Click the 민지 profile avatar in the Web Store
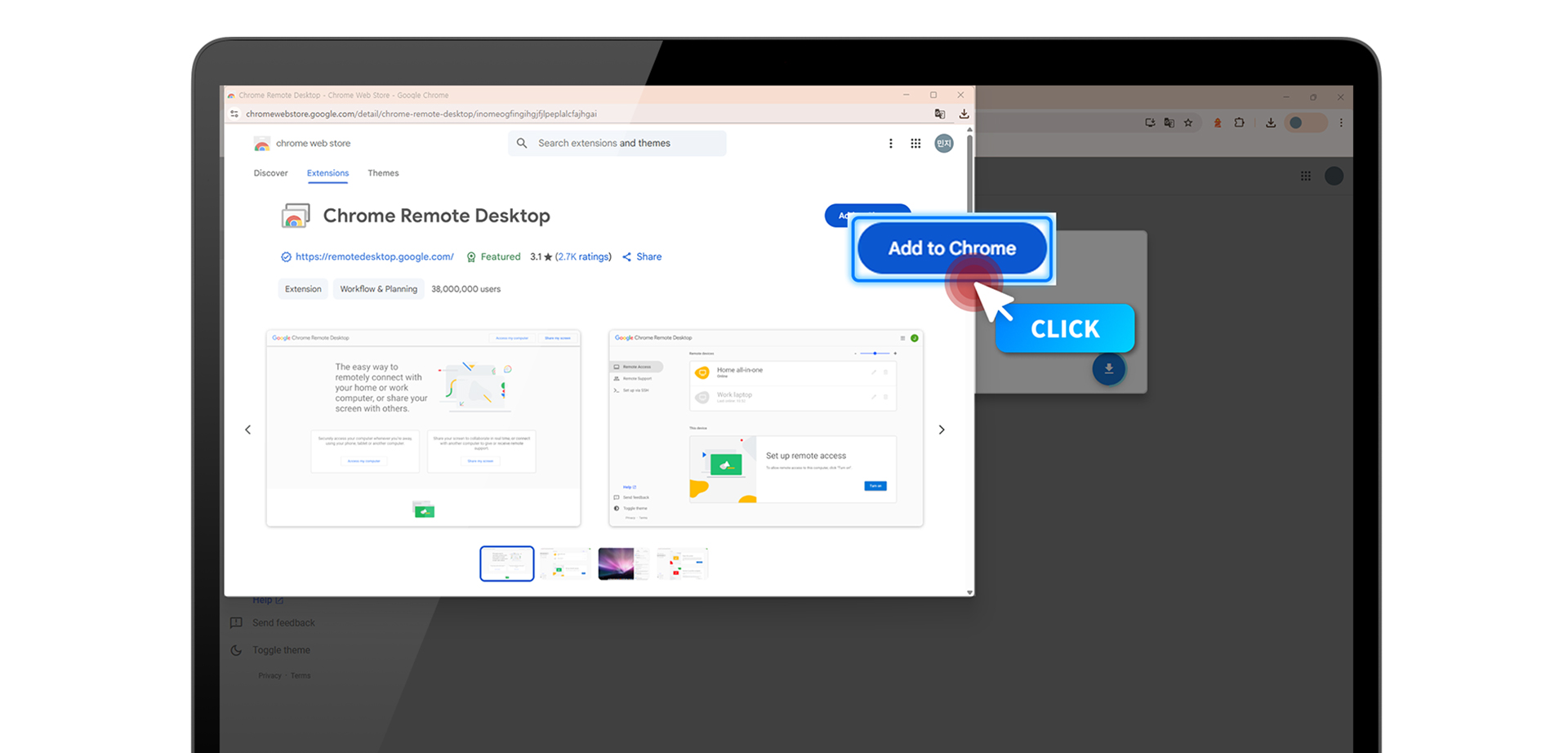 pos(944,144)
